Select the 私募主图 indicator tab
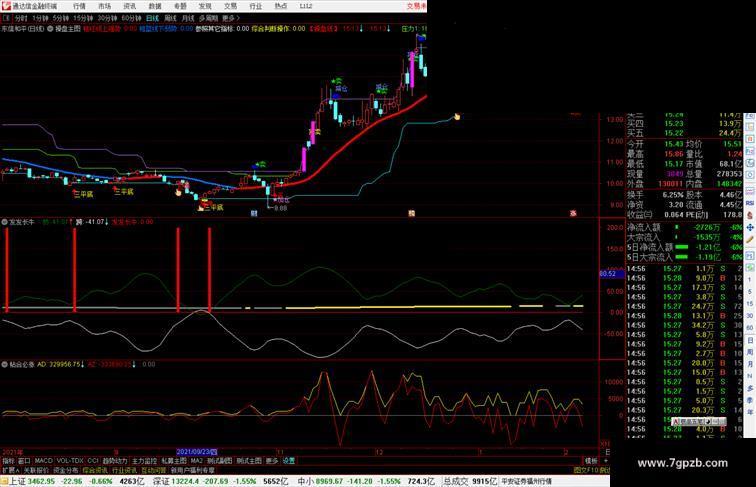 [174, 461]
